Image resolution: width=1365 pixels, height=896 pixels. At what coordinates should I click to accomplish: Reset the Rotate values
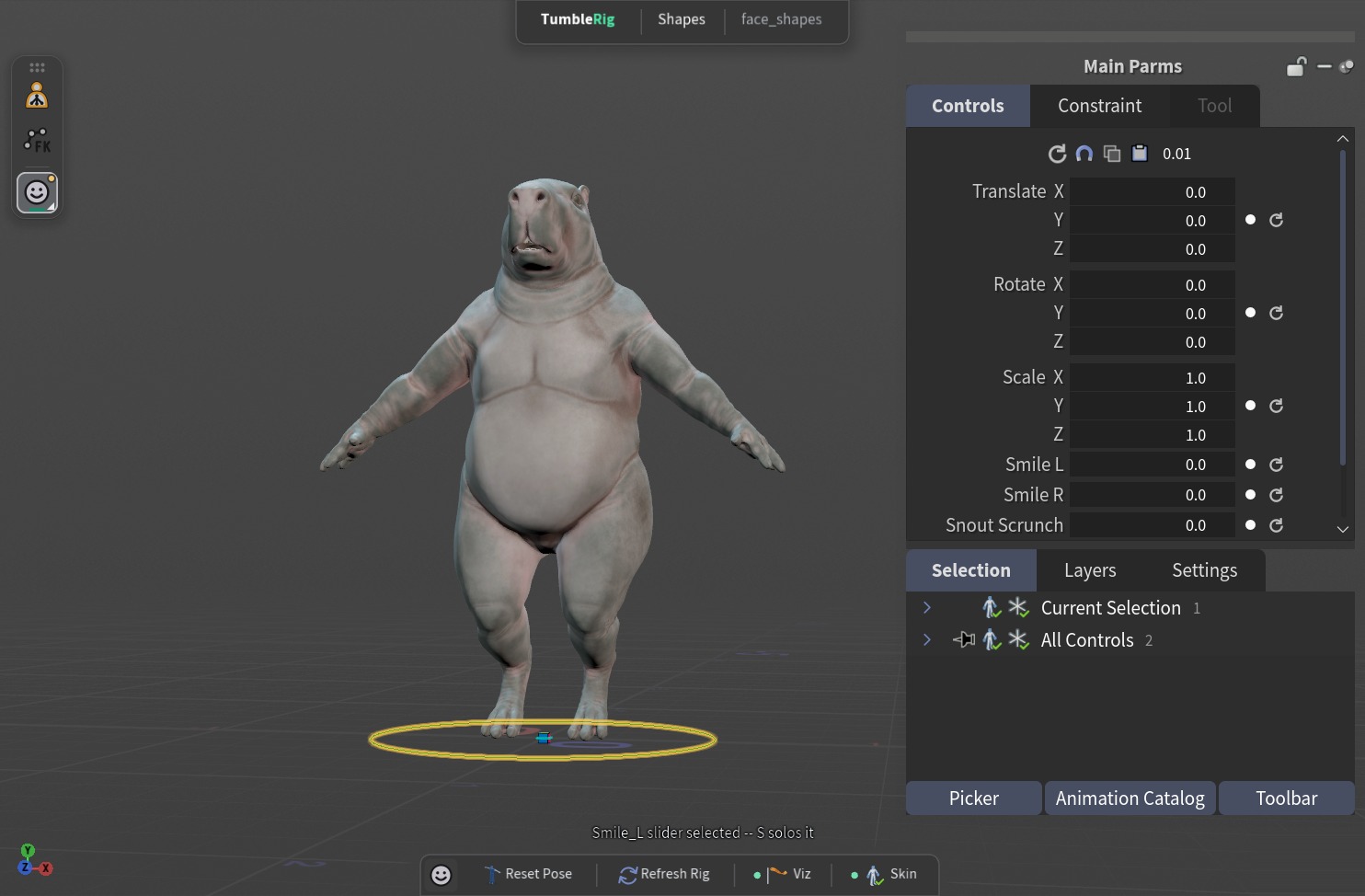coord(1276,313)
